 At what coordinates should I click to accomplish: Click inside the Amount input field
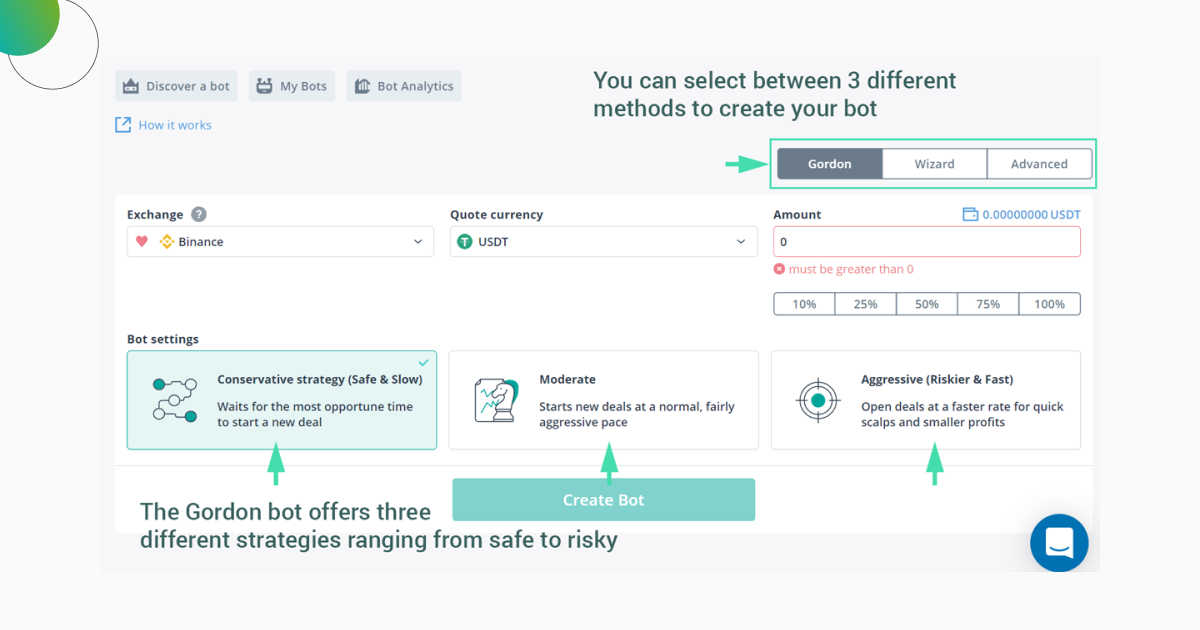925,241
